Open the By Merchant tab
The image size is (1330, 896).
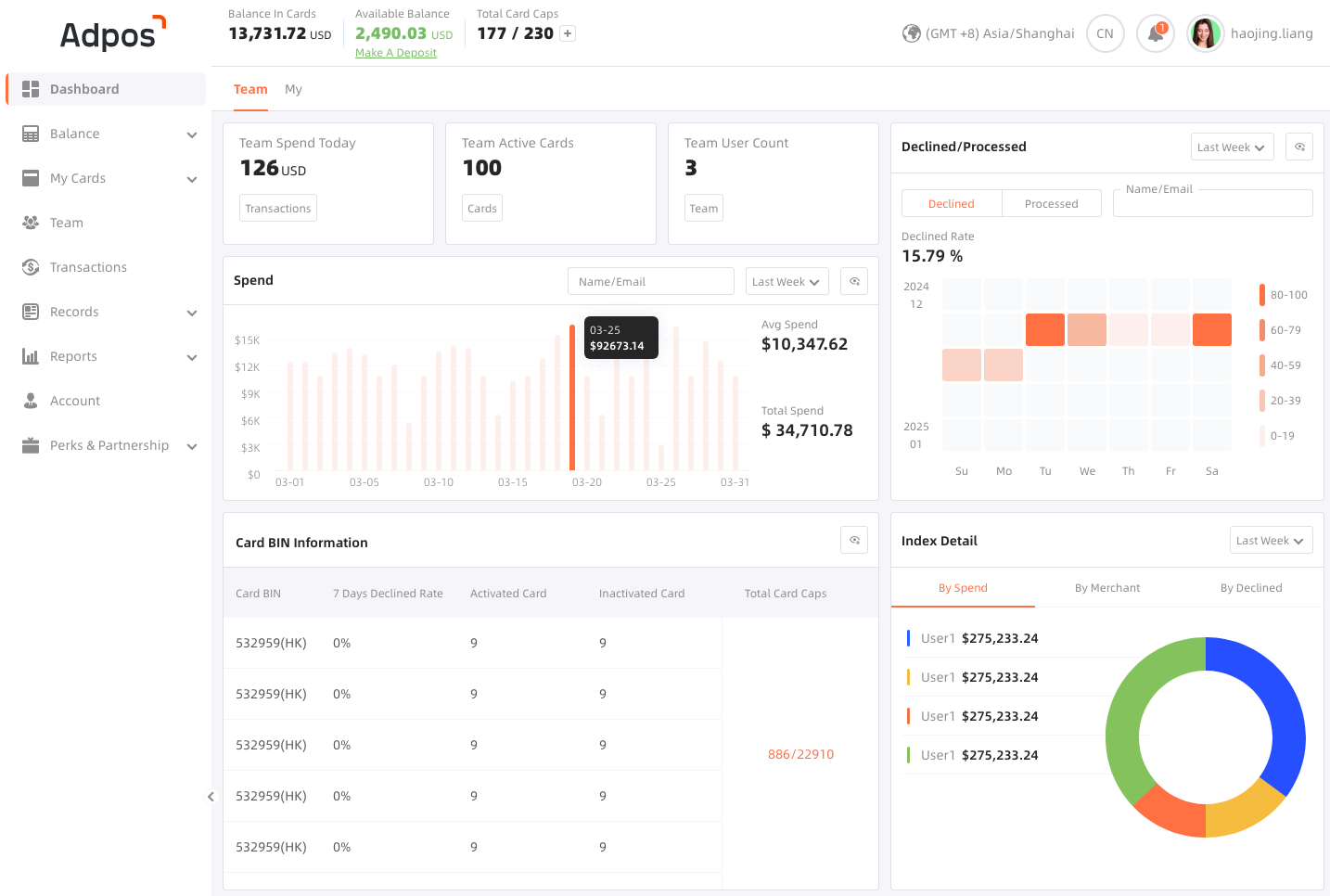[1107, 588]
